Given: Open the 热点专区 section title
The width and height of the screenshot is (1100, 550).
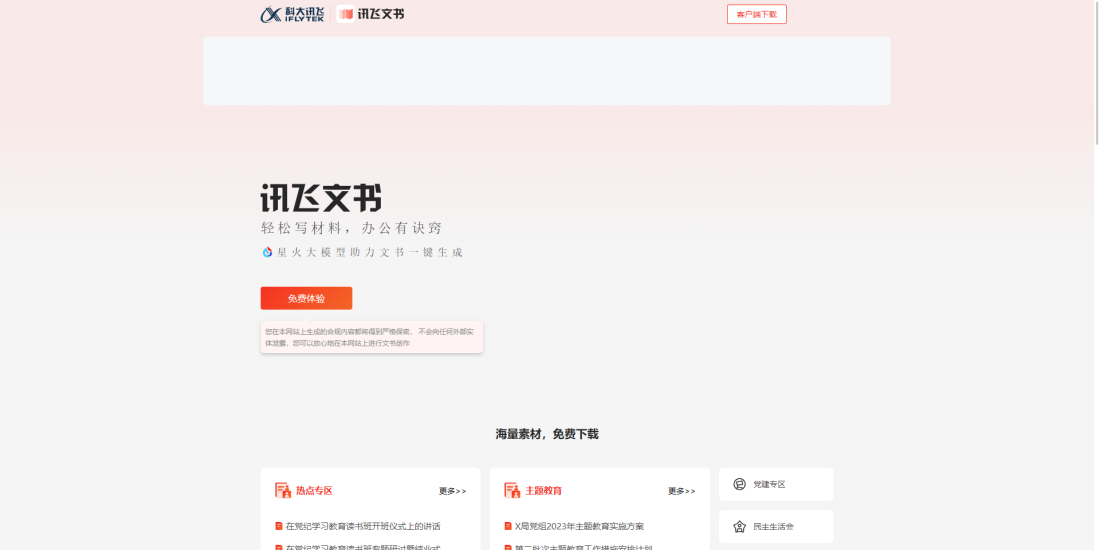Looking at the screenshot, I should click(314, 490).
